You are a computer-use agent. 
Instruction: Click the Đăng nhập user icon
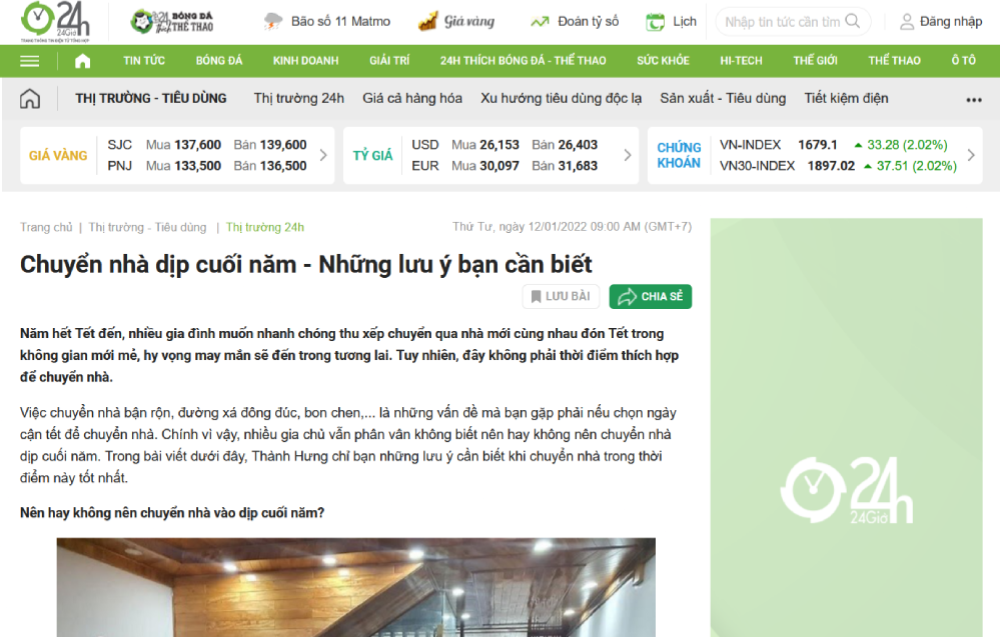pos(907,21)
